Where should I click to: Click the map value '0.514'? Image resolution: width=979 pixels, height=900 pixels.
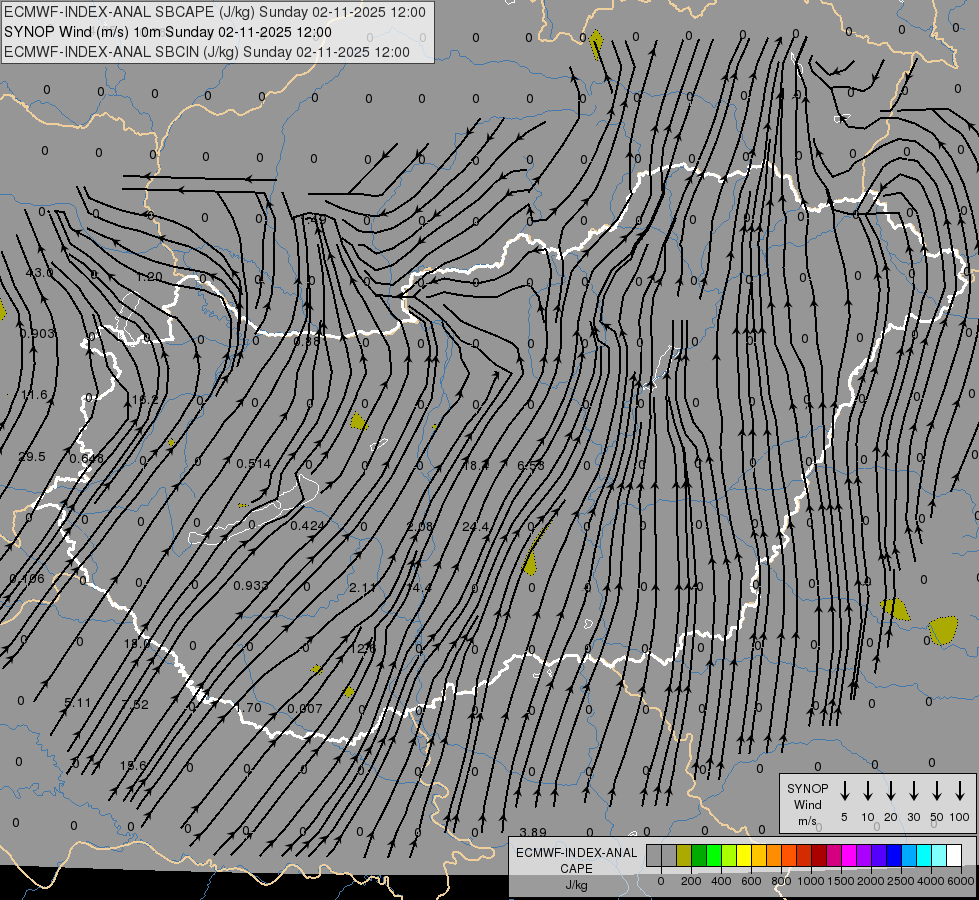[253, 463]
